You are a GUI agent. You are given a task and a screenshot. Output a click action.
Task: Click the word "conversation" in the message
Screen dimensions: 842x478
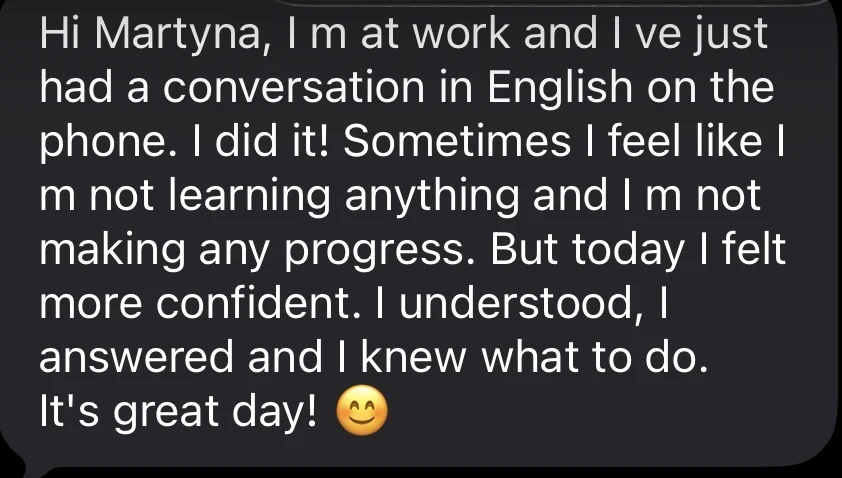[293, 88]
